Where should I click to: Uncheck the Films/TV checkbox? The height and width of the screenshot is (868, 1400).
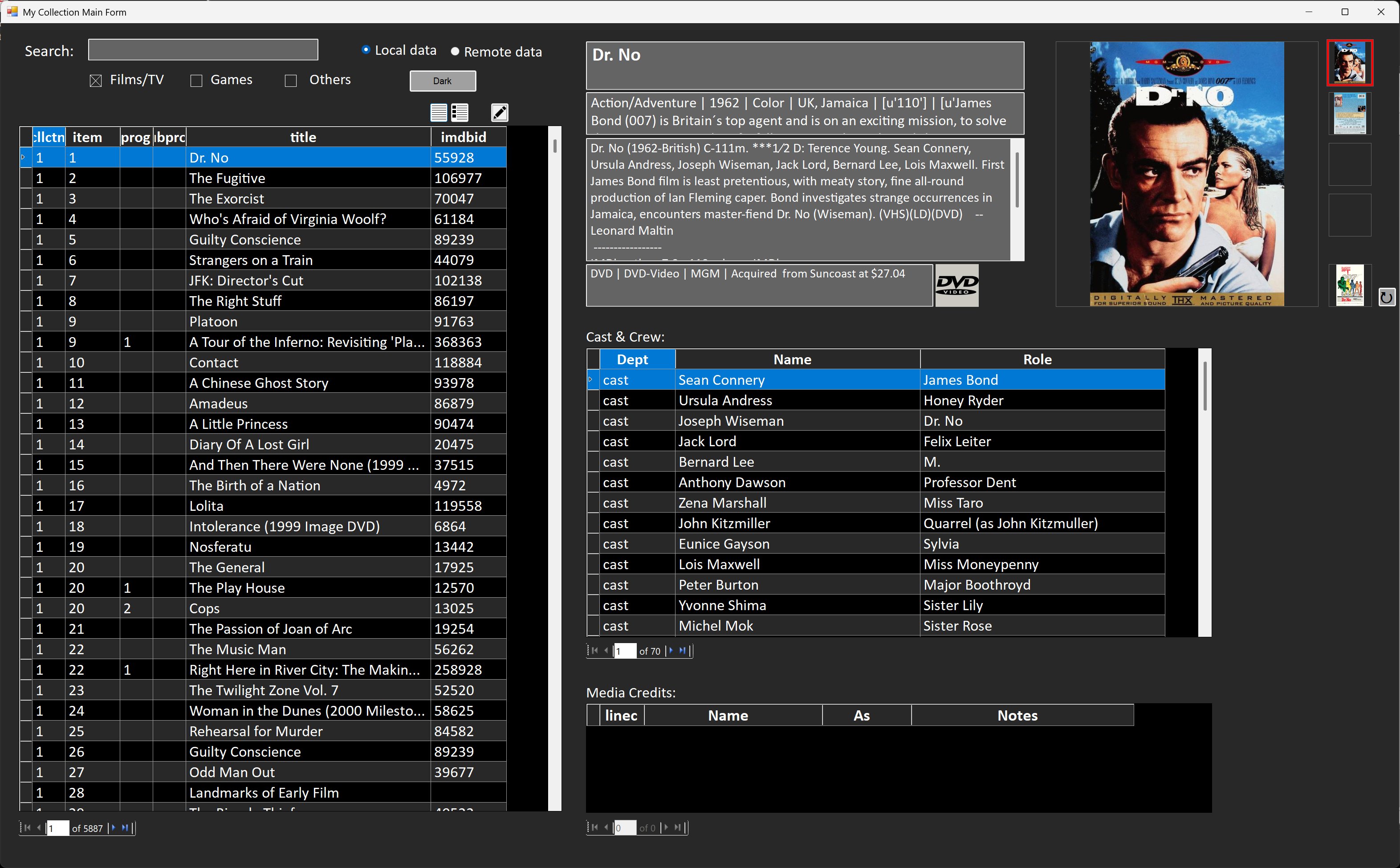tap(96, 81)
